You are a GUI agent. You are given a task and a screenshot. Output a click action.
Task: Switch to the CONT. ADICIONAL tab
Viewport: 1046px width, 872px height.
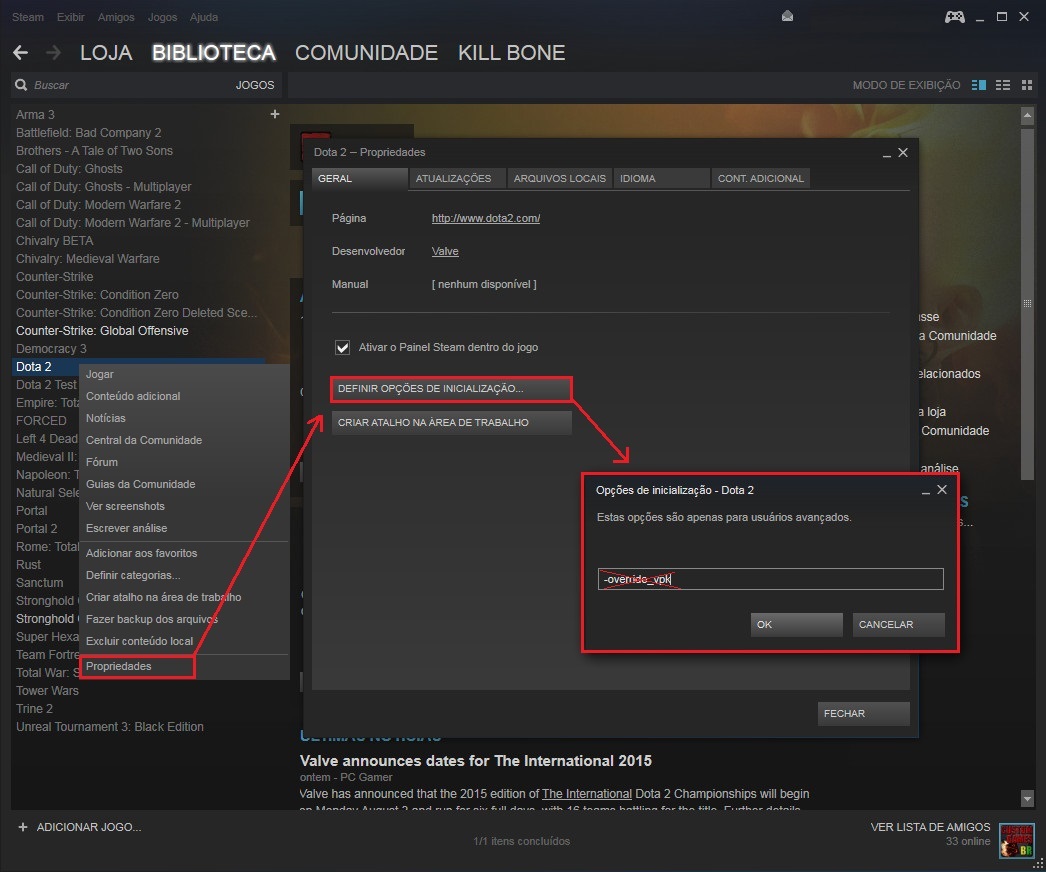[x=760, y=178]
